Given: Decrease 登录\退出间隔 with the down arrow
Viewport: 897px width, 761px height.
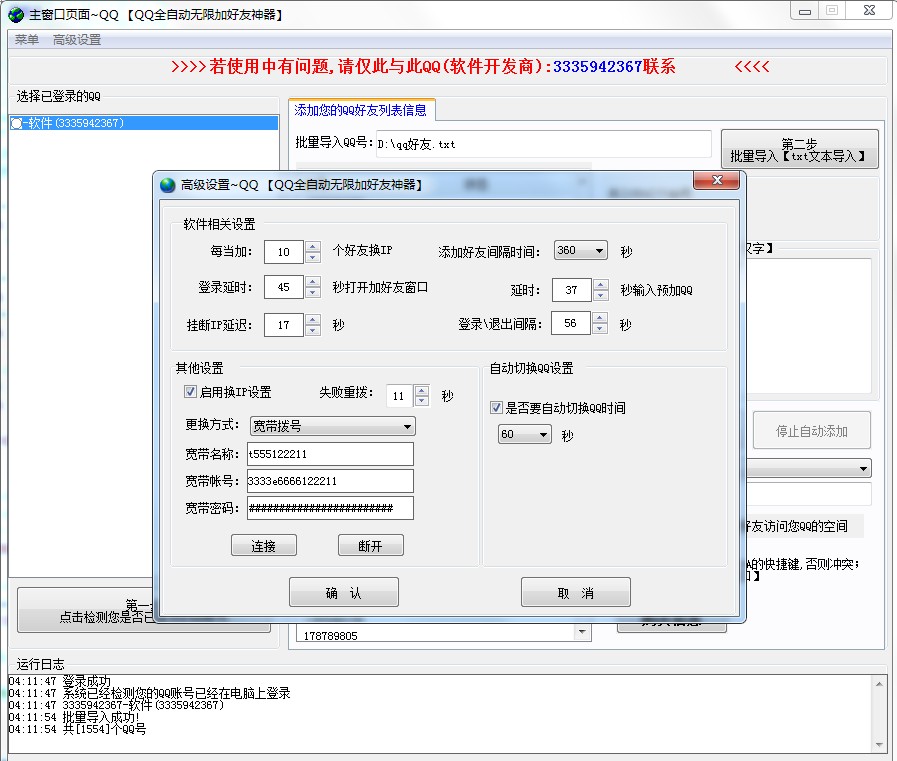Looking at the screenshot, I should [600, 328].
